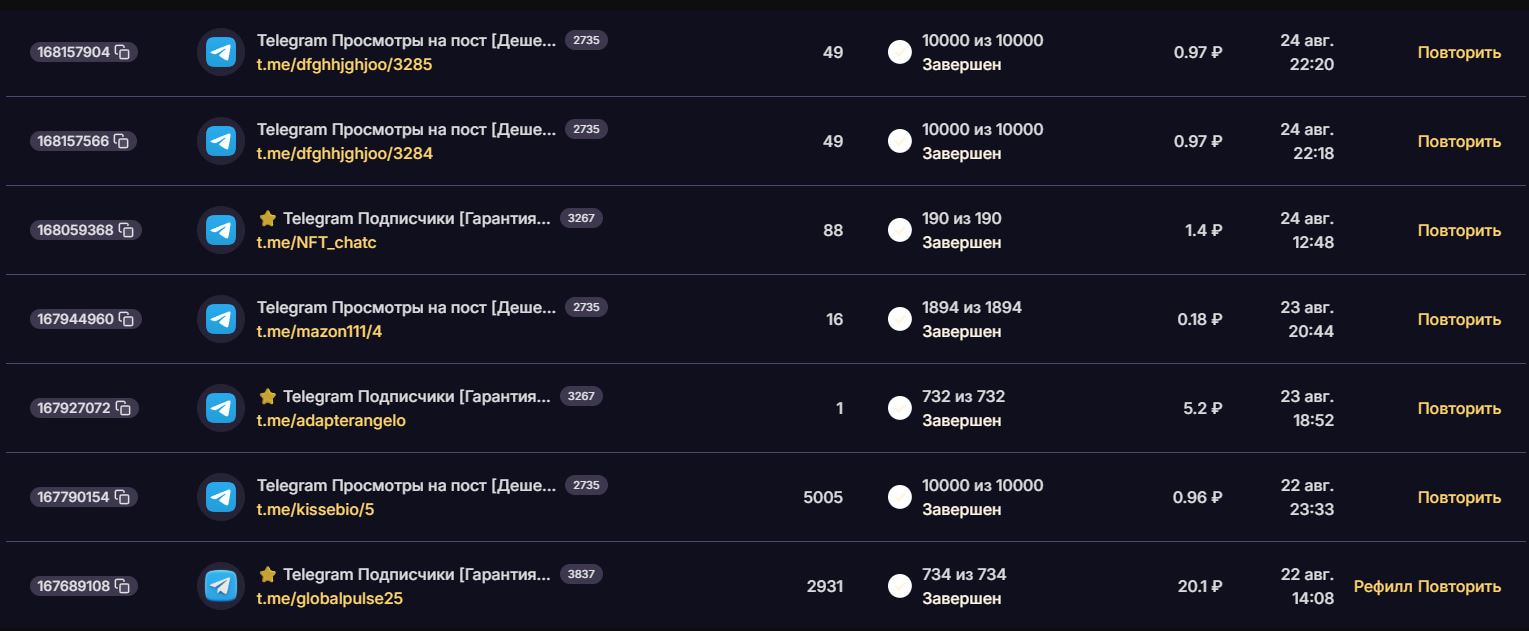Copy order ID 168059368
Image resolution: width=1529 pixels, height=631 pixels.
tap(126, 230)
